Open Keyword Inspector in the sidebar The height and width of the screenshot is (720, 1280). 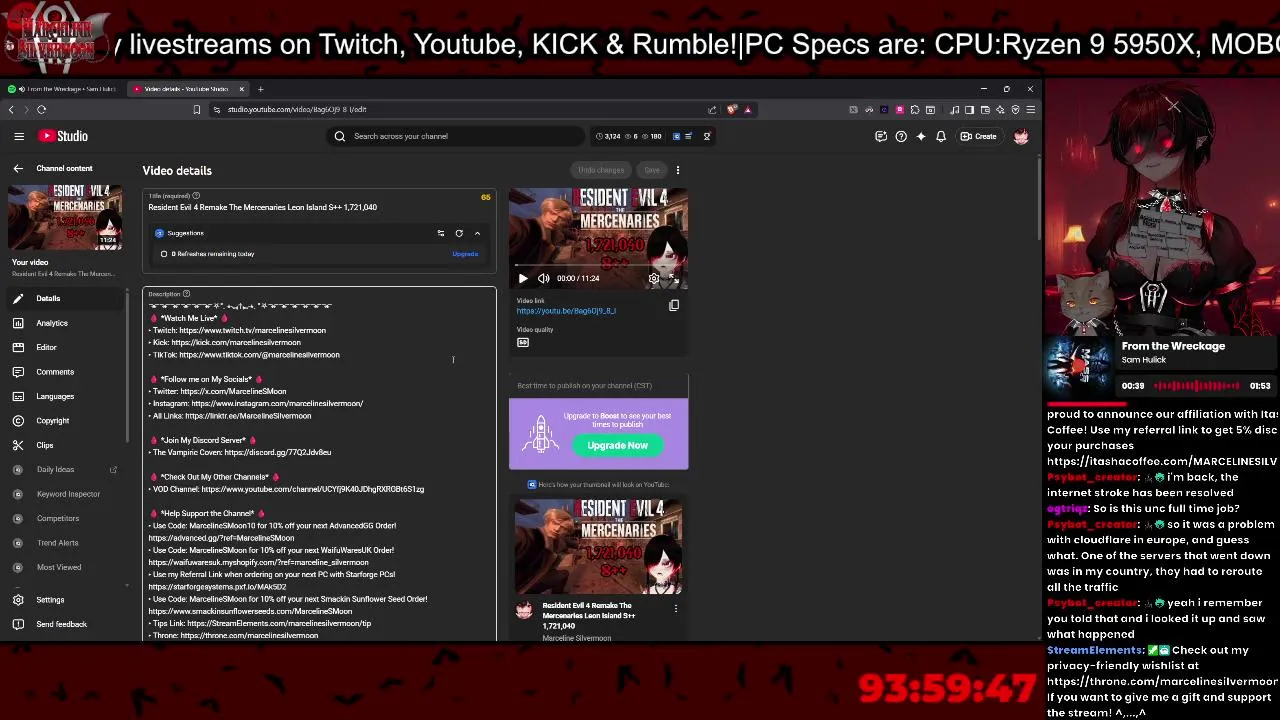coord(65,494)
